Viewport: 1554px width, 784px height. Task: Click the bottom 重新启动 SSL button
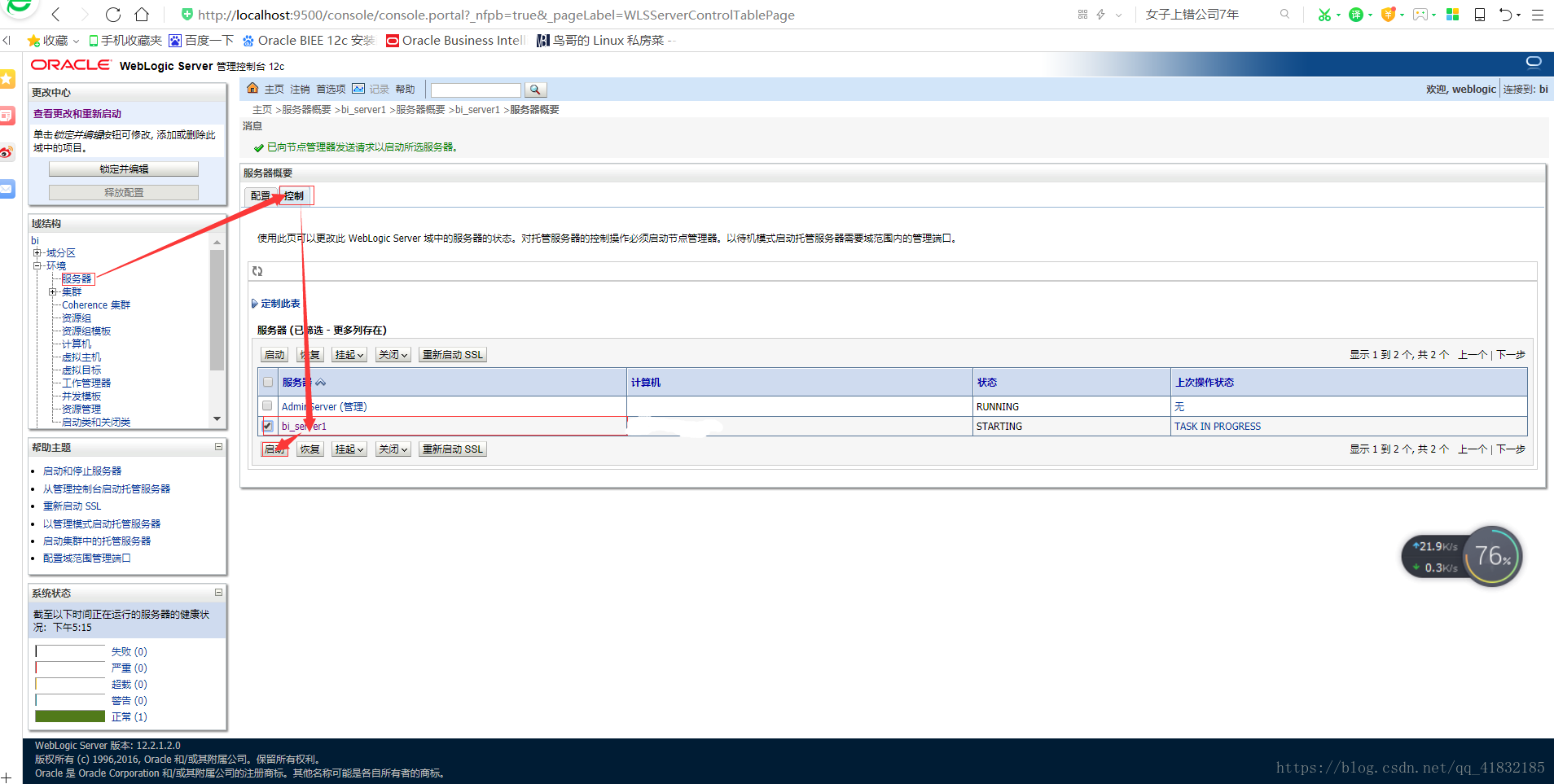(x=453, y=449)
